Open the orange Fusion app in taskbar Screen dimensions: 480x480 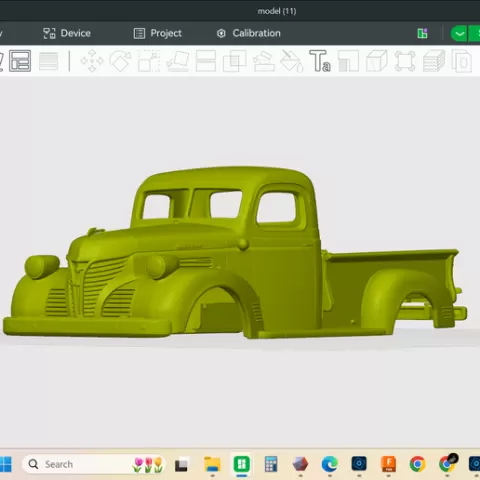point(389,464)
